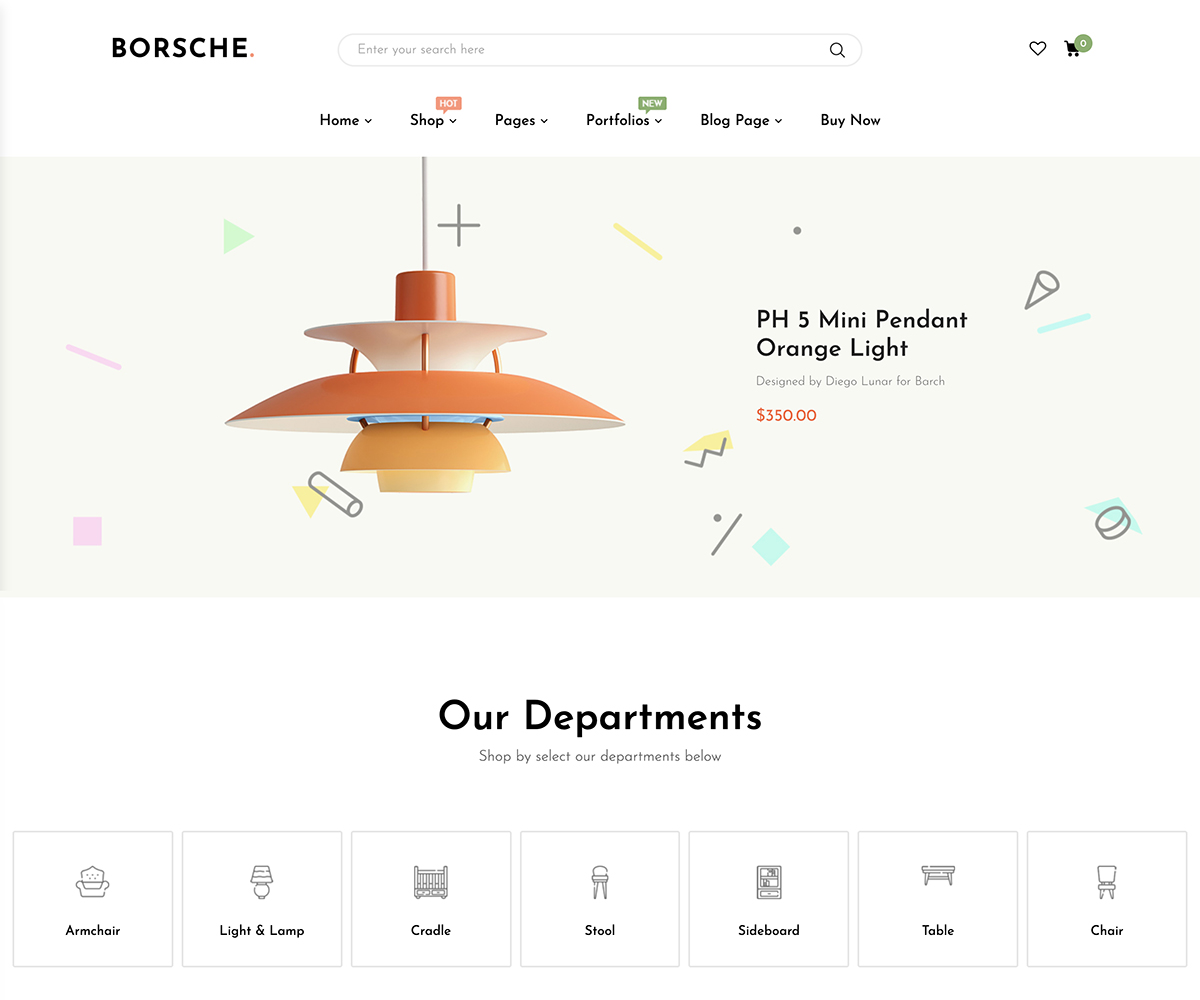1200x1000 pixels.
Task: Click the Light & Lamp icon
Action: (x=262, y=881)
